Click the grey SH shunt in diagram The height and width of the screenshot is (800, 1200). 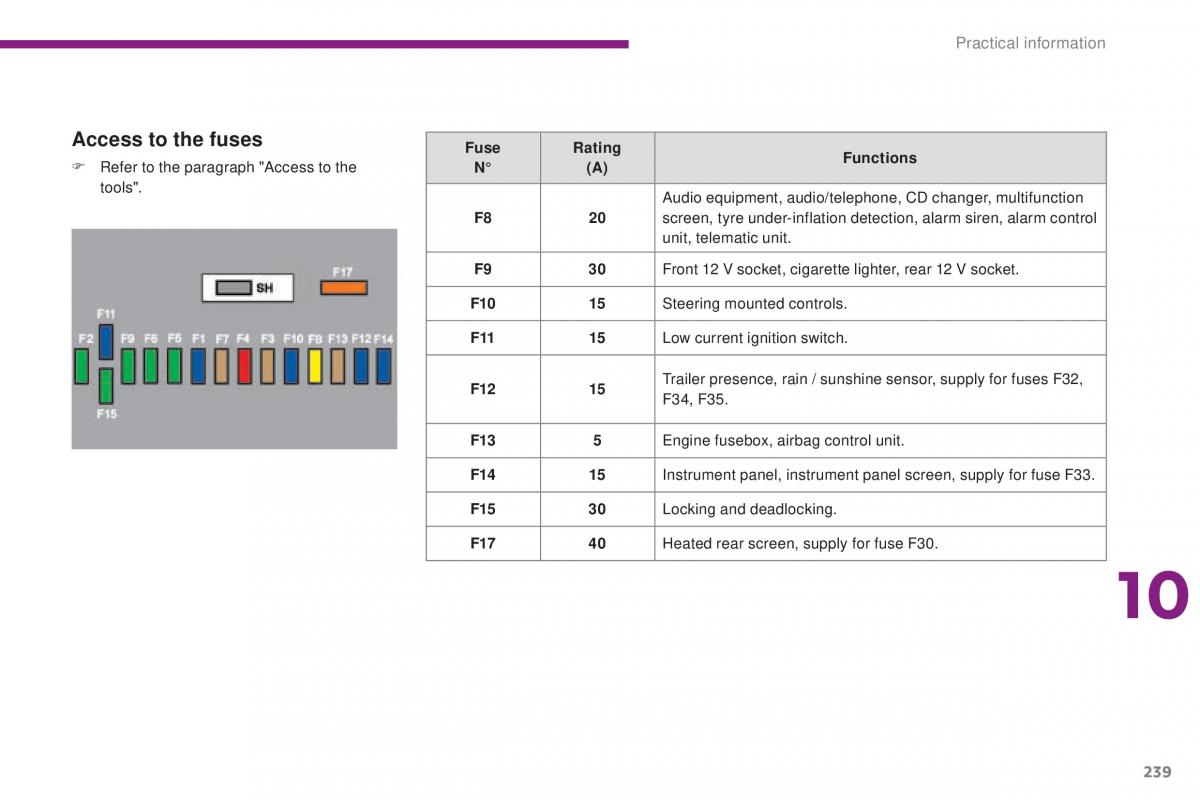point(234,288)
